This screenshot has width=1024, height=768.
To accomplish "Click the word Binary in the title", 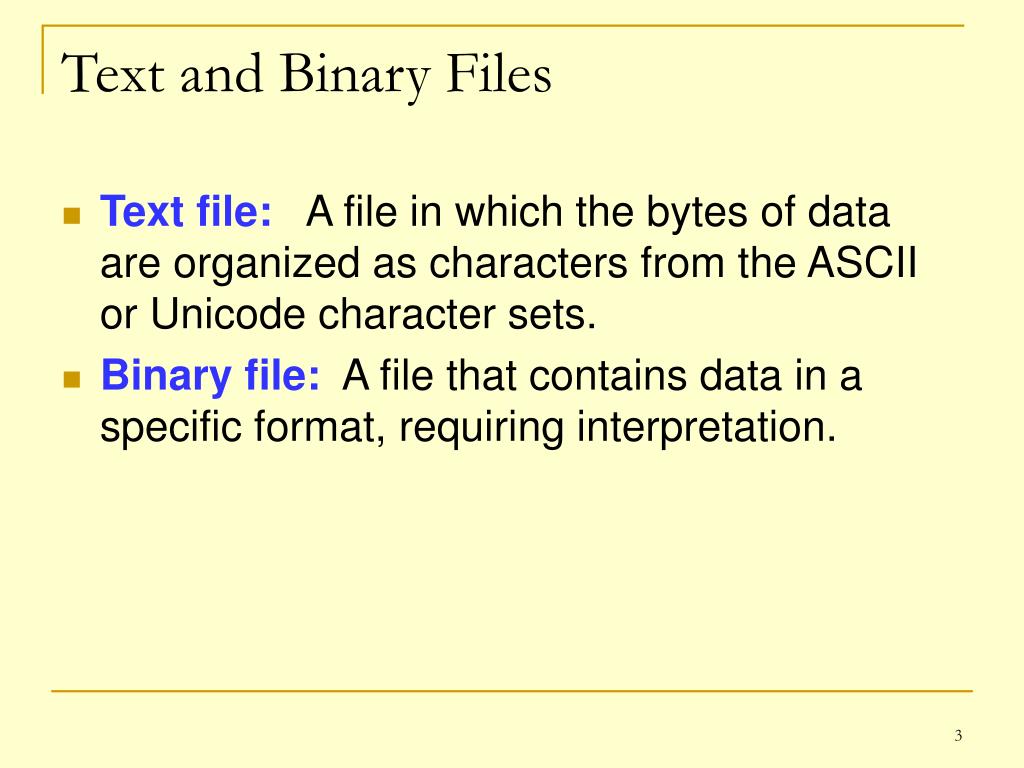I will pyautogui.click(x=355, y=76).
